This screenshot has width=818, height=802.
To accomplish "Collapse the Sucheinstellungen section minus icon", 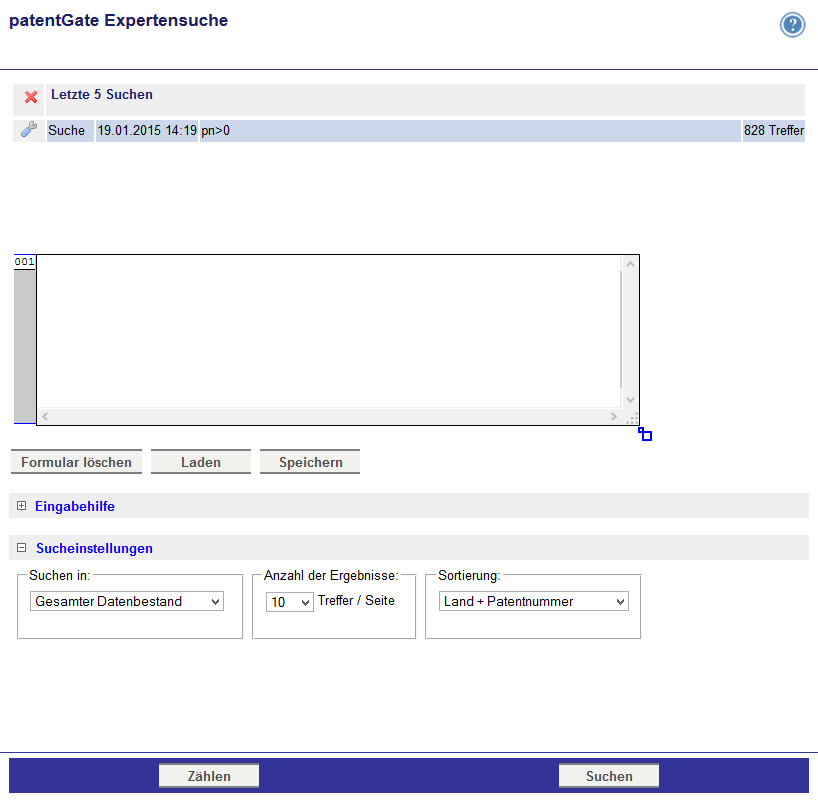I will coord(21,547).
